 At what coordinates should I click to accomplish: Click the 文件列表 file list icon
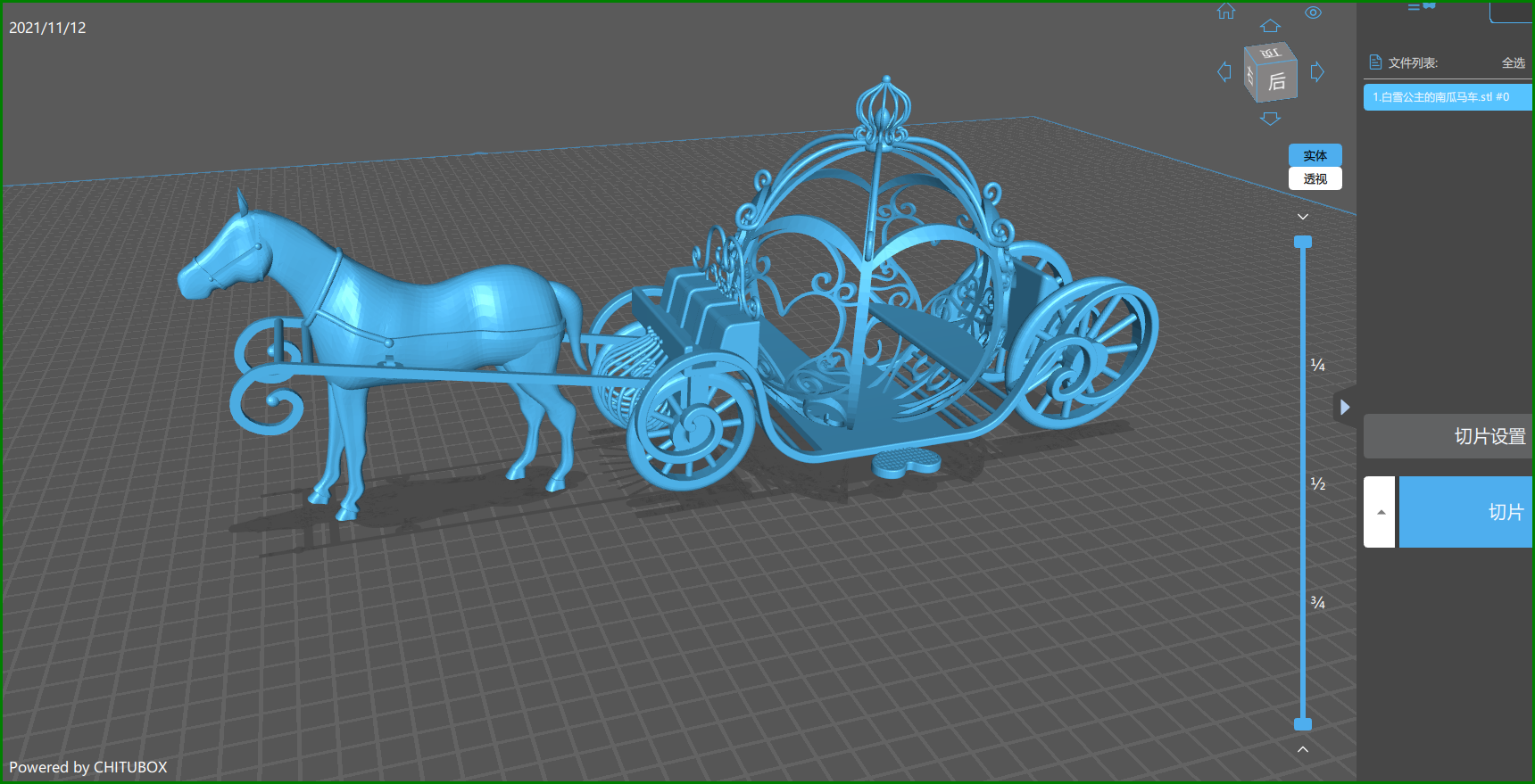[1375, 62]
